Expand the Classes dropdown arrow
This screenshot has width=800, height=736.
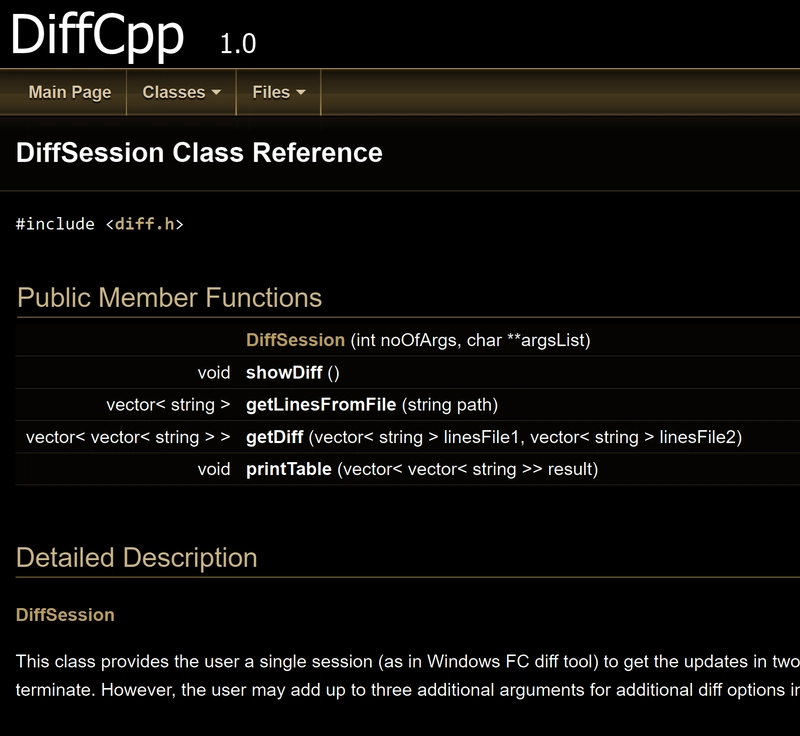pyautogui.click(x=215, y=93)
